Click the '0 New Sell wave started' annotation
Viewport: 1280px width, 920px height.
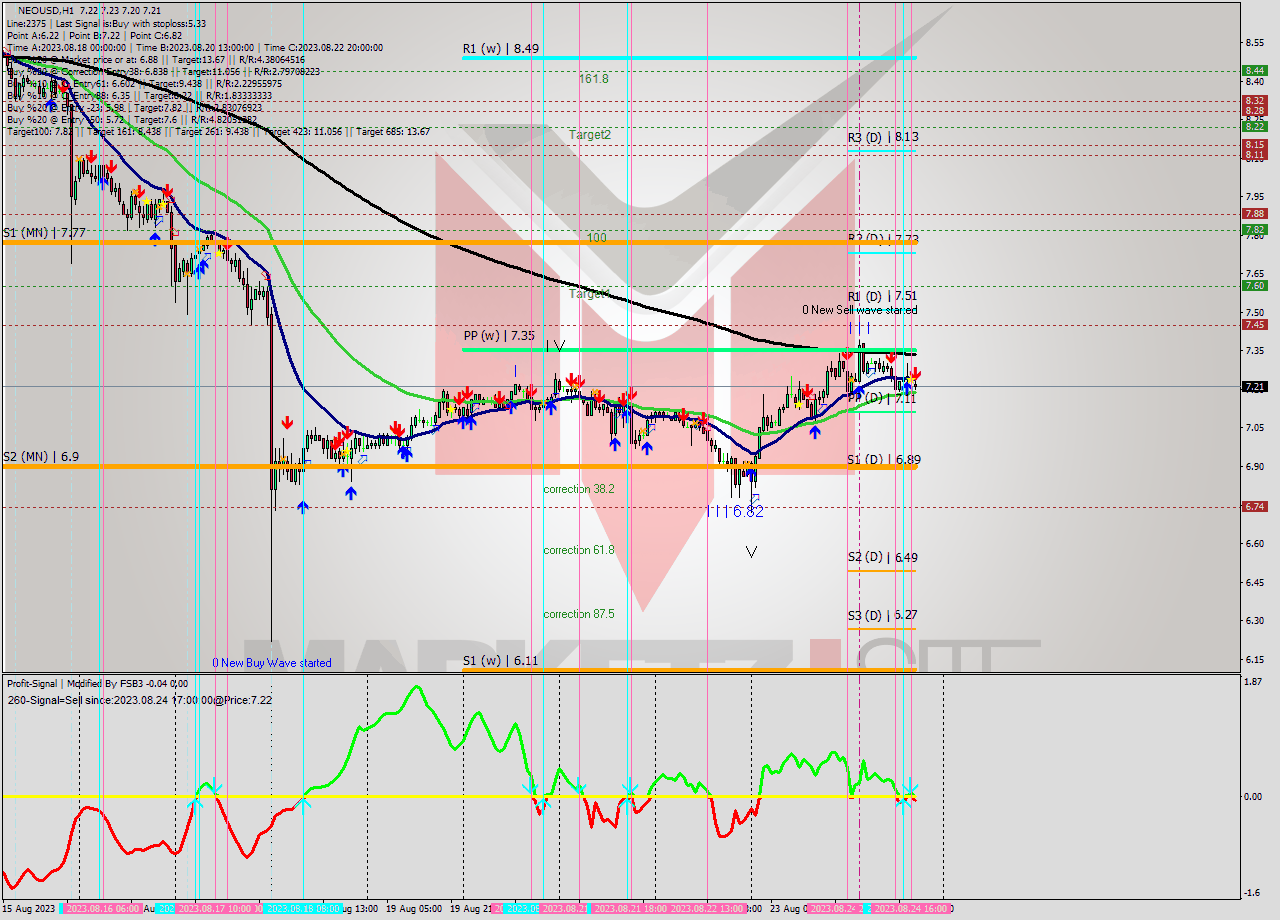(x=860, y=310)
